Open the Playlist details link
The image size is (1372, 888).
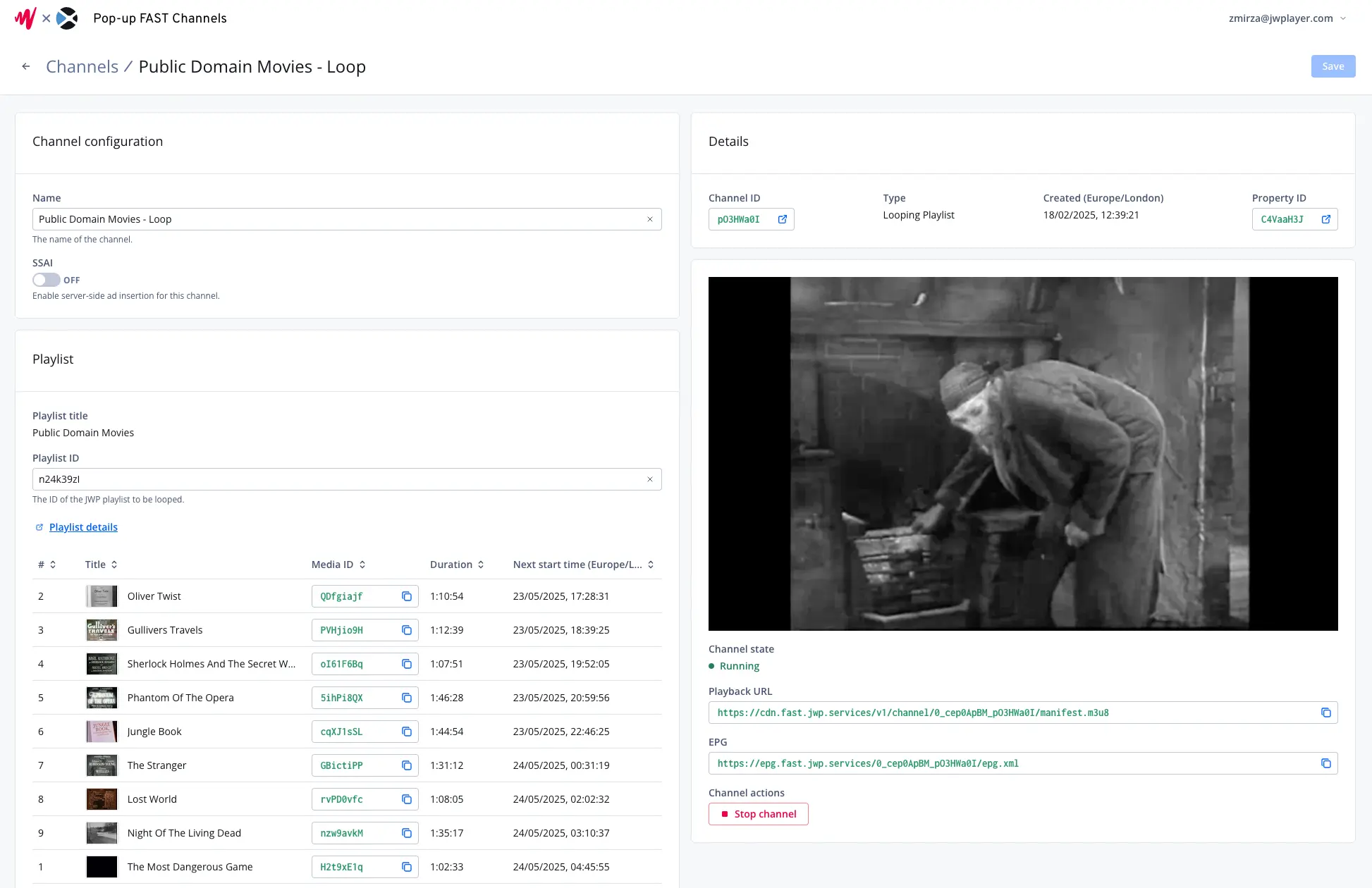(x=83, y=526)
